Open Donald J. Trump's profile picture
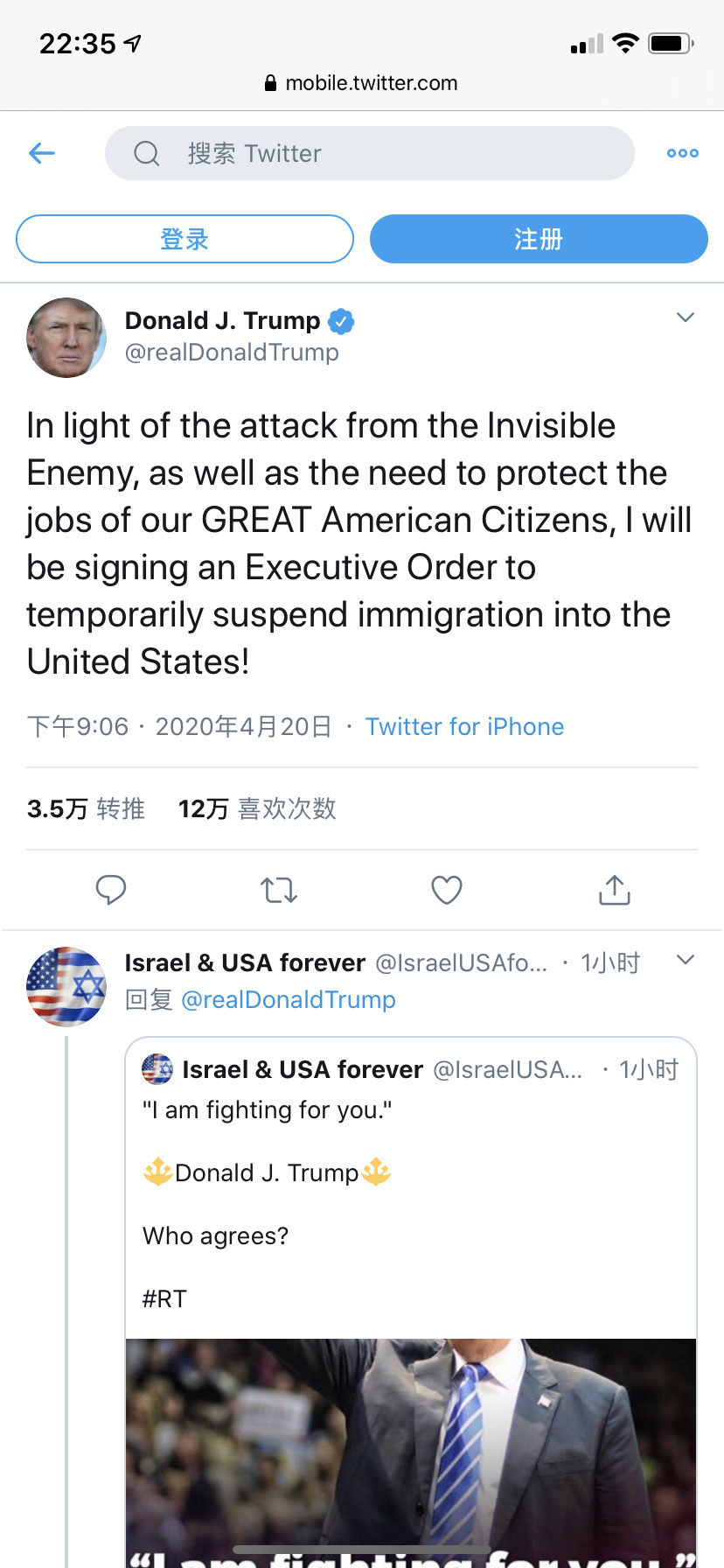 tap(66, 338)
